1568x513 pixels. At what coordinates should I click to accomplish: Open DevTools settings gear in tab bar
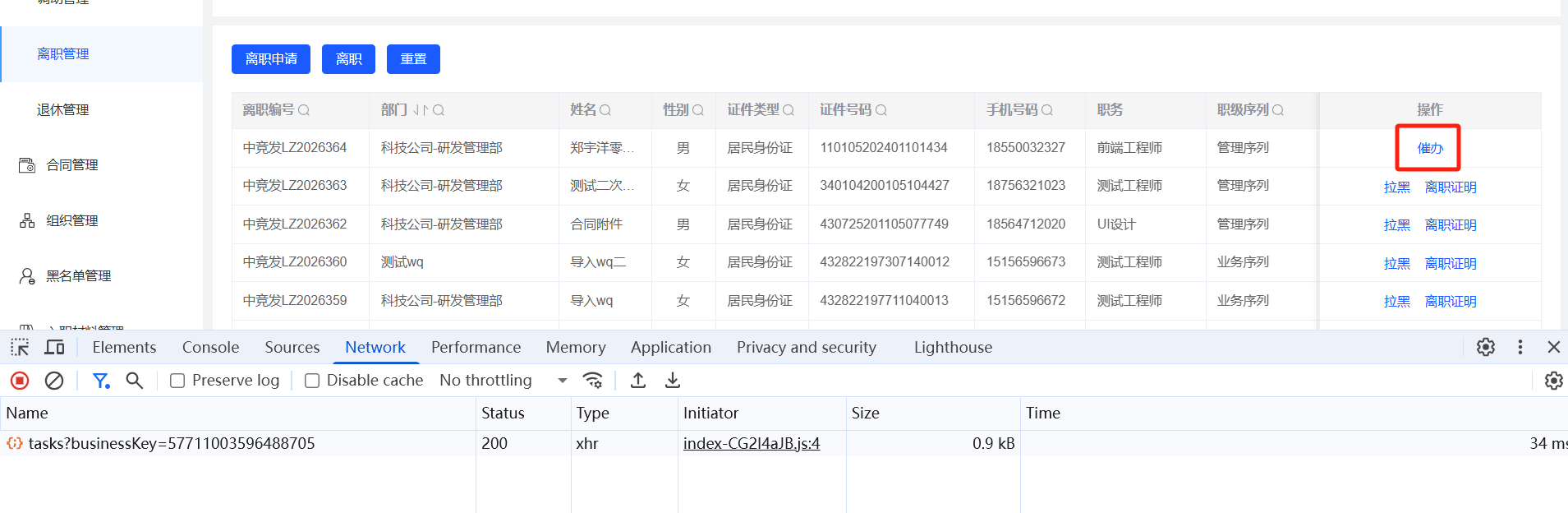click(x=1485, y=348)
